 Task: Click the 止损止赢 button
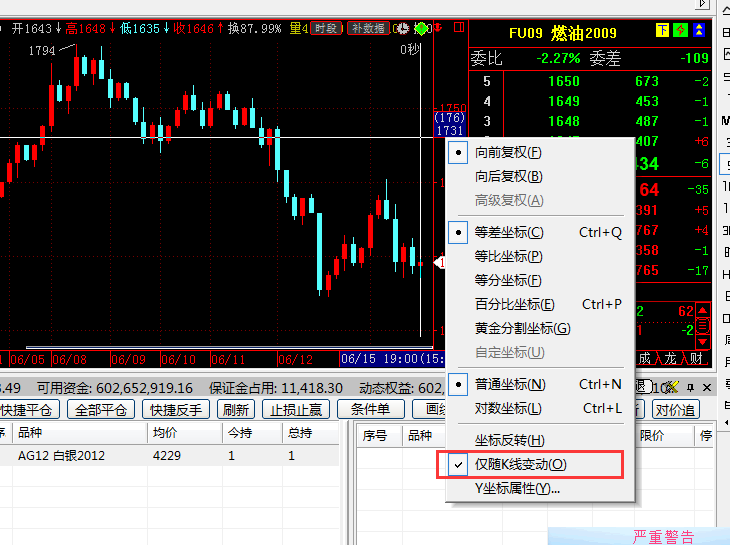tap(296, 410)
